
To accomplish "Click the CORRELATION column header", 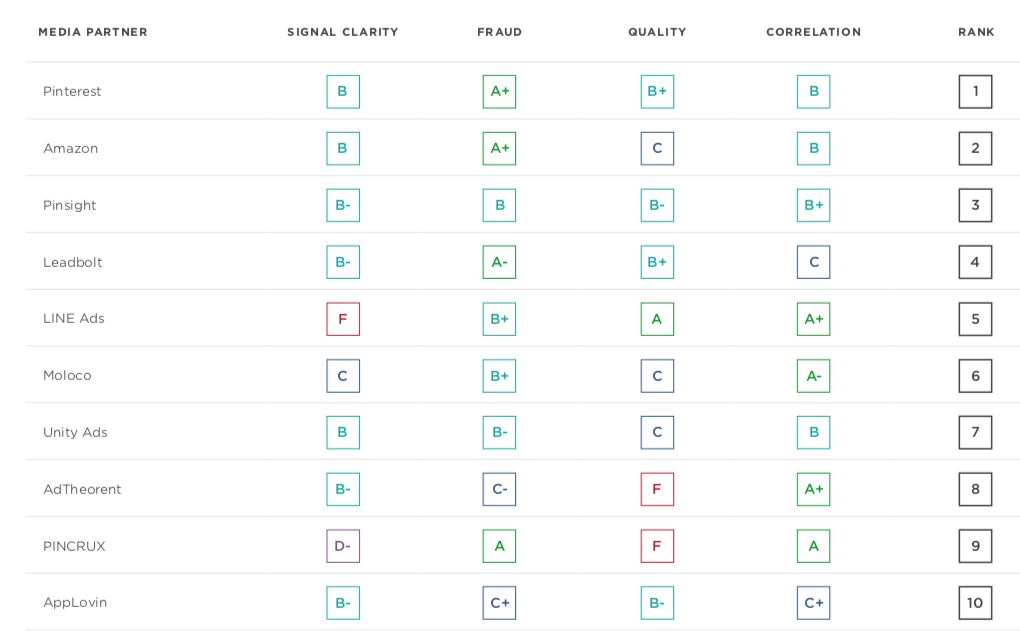I will click(814, 32).
